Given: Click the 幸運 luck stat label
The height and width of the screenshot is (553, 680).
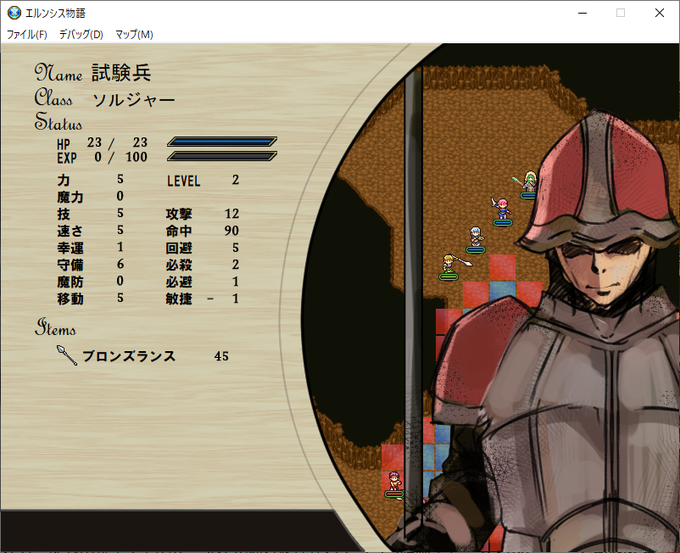Looking at the screenshot, I should [70, 248].
